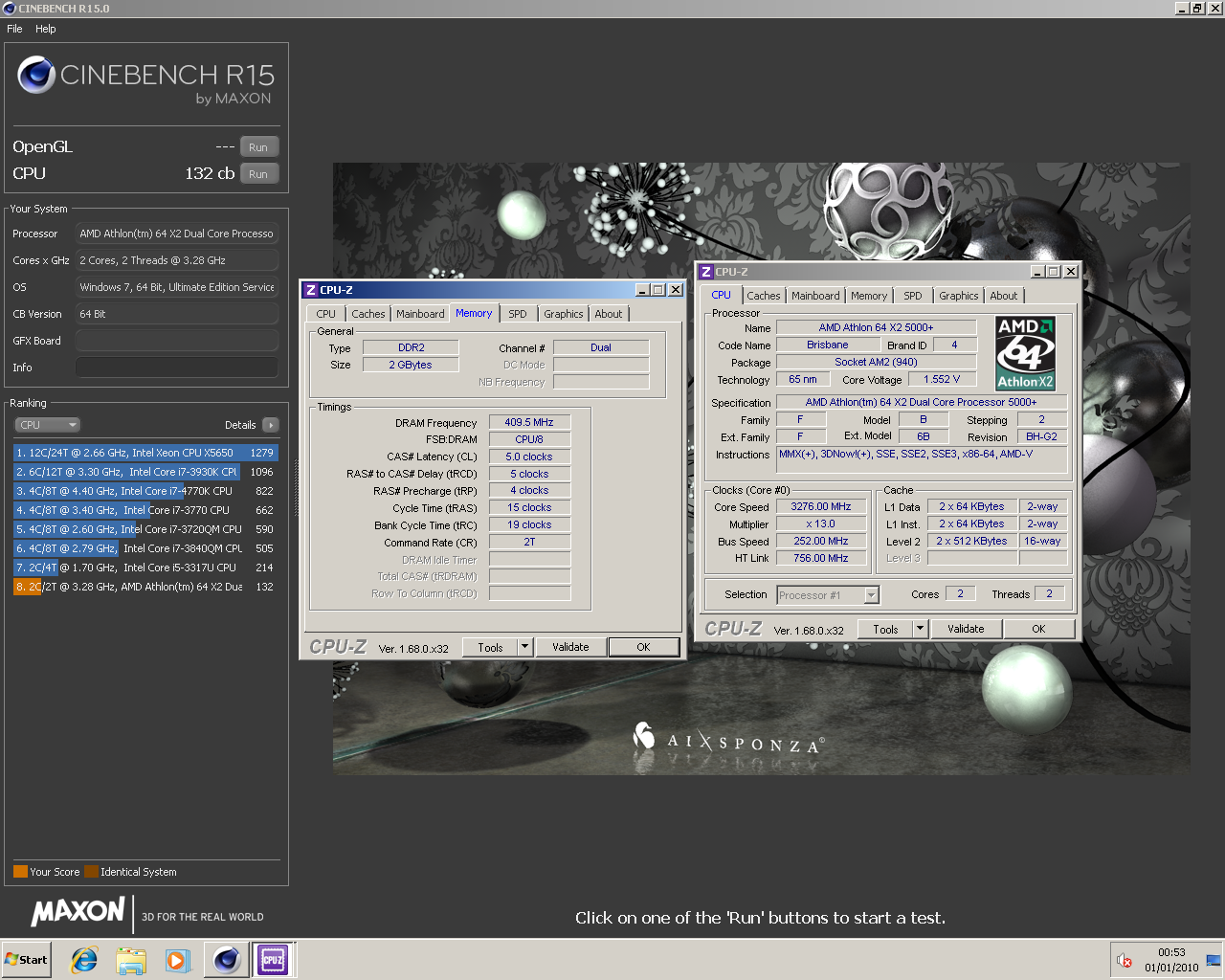This screenshot has height=980, width=1225.
Task: Click OK in right CPU-Z window
Action: click(x=1038, y=629)
